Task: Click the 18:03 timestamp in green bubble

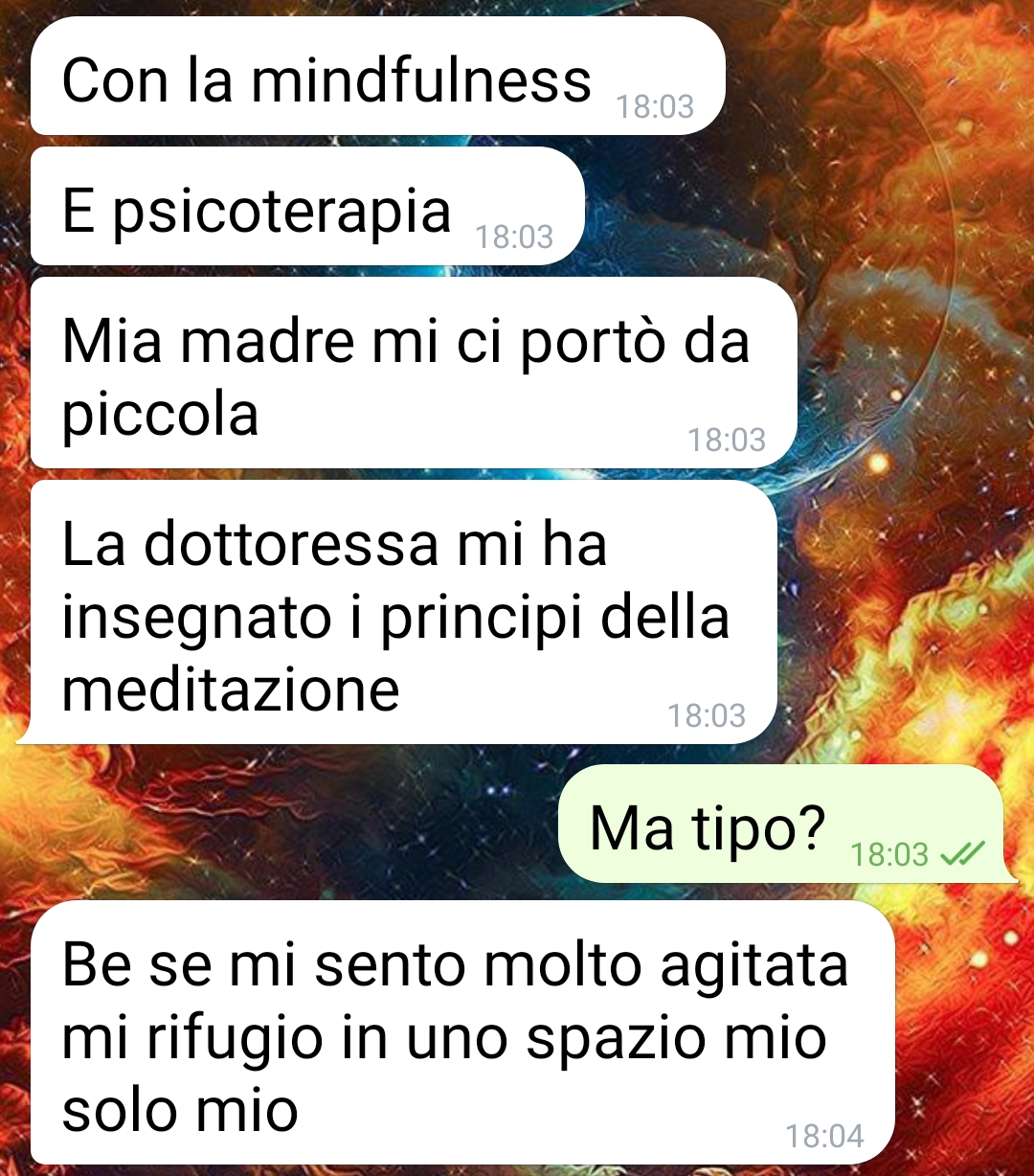Action: point(889,853)
